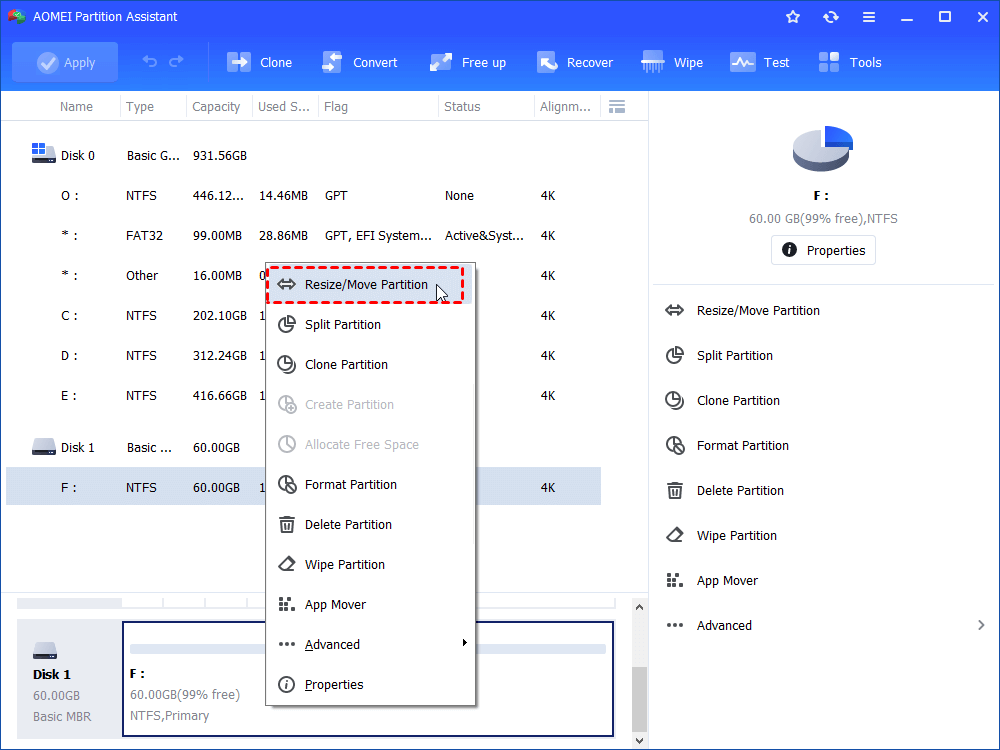Click the Format Partition icon in context menu
Screen dimensions: 1000x750
287,485
